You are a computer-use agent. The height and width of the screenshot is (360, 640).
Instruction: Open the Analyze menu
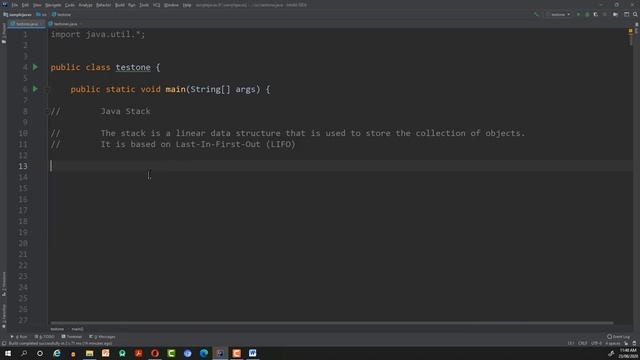pos(85,5)
